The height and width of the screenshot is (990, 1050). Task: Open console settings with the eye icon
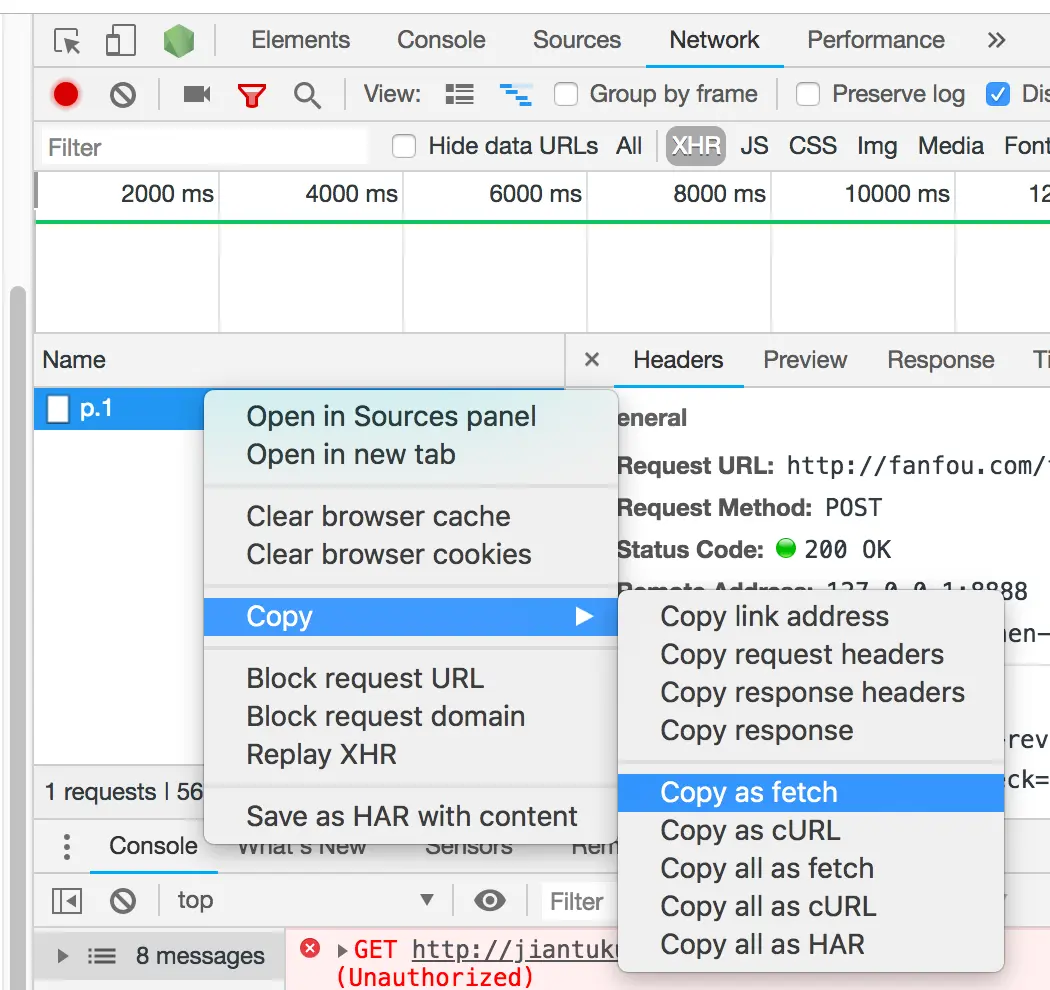489,900
